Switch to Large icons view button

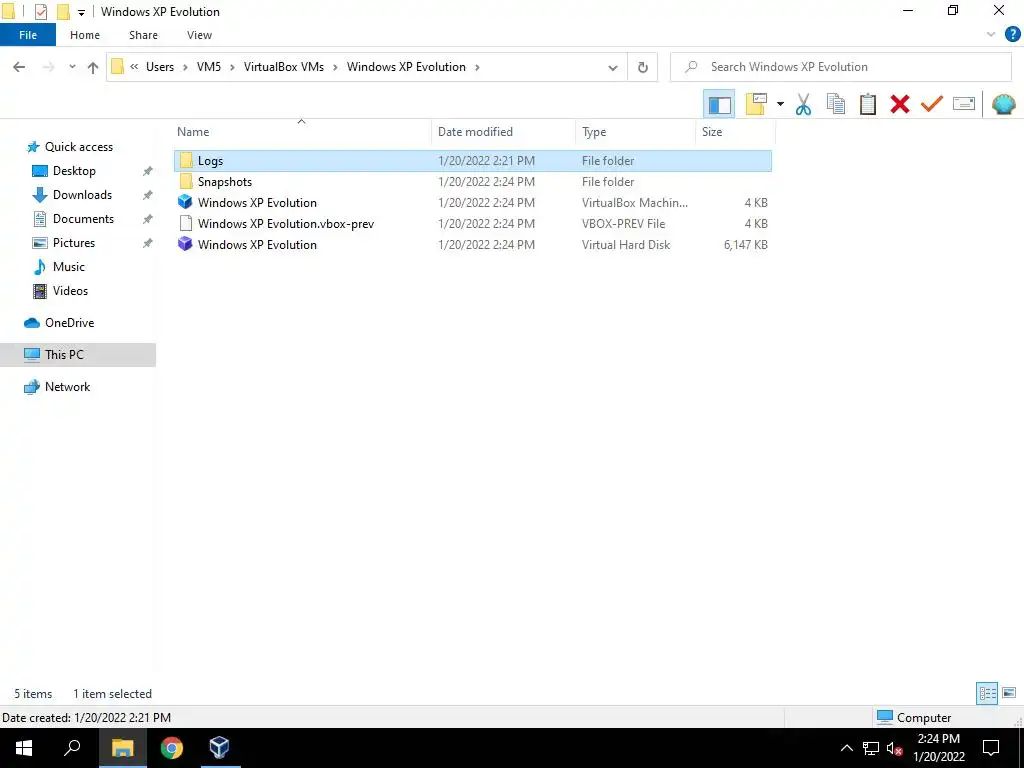tap(1009, 693)
